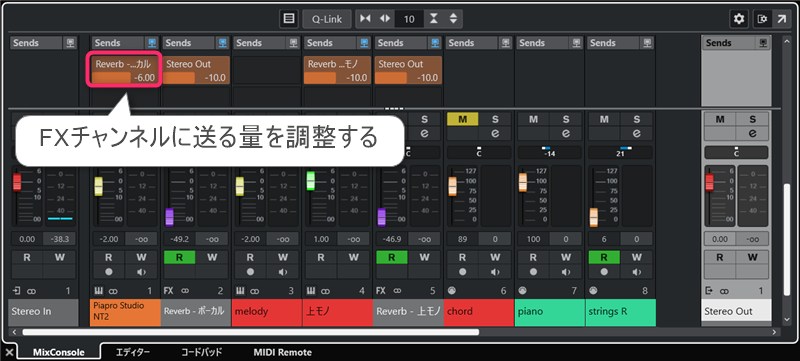
Task: Disable read automation on strings R
Action: click(604, 257)
